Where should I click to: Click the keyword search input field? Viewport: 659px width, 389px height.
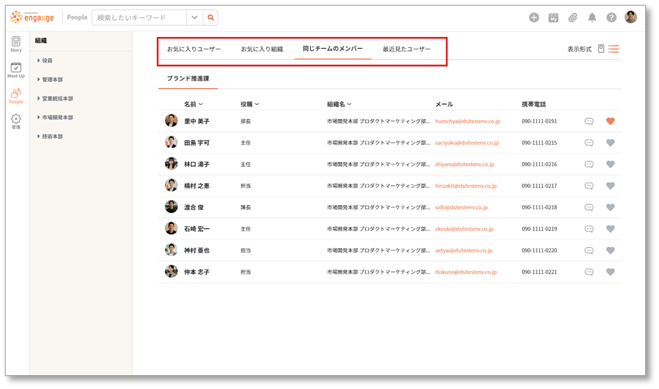point(139,18)
